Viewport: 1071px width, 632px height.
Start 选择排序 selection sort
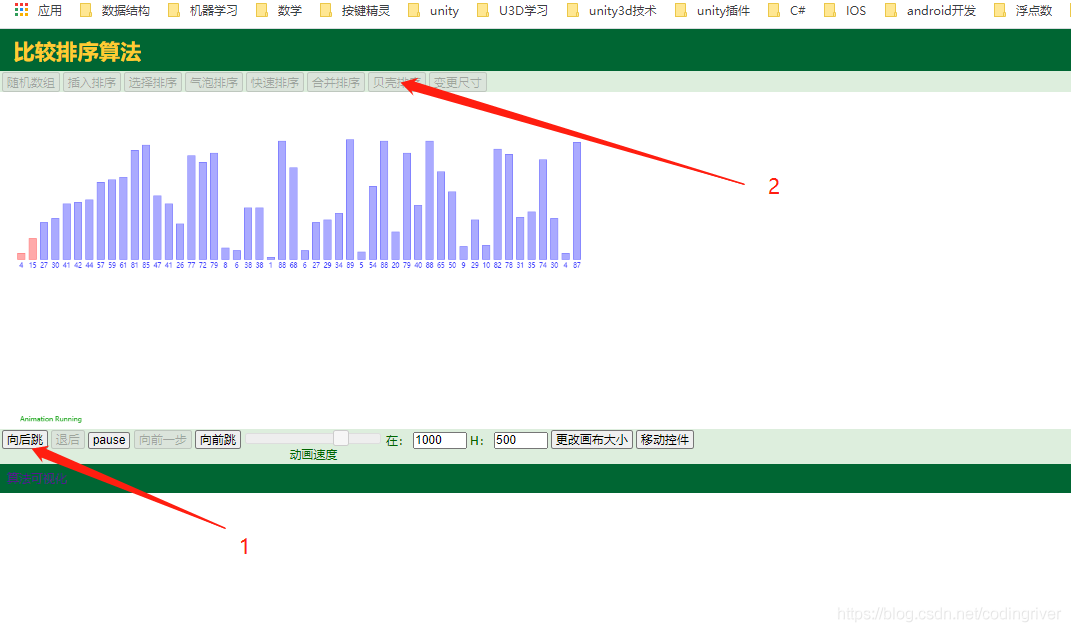coord(152,82)
